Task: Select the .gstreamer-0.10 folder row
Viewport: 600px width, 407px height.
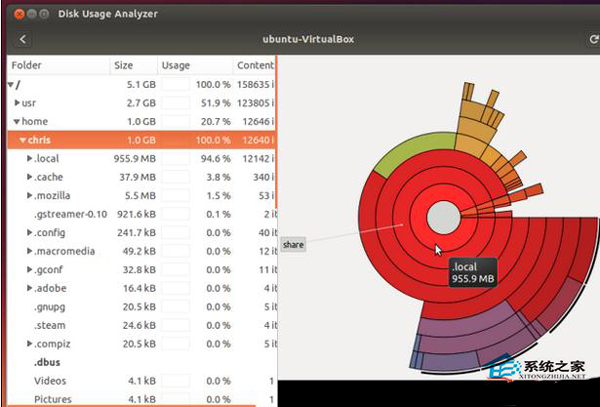Action: tap(70, 214)
